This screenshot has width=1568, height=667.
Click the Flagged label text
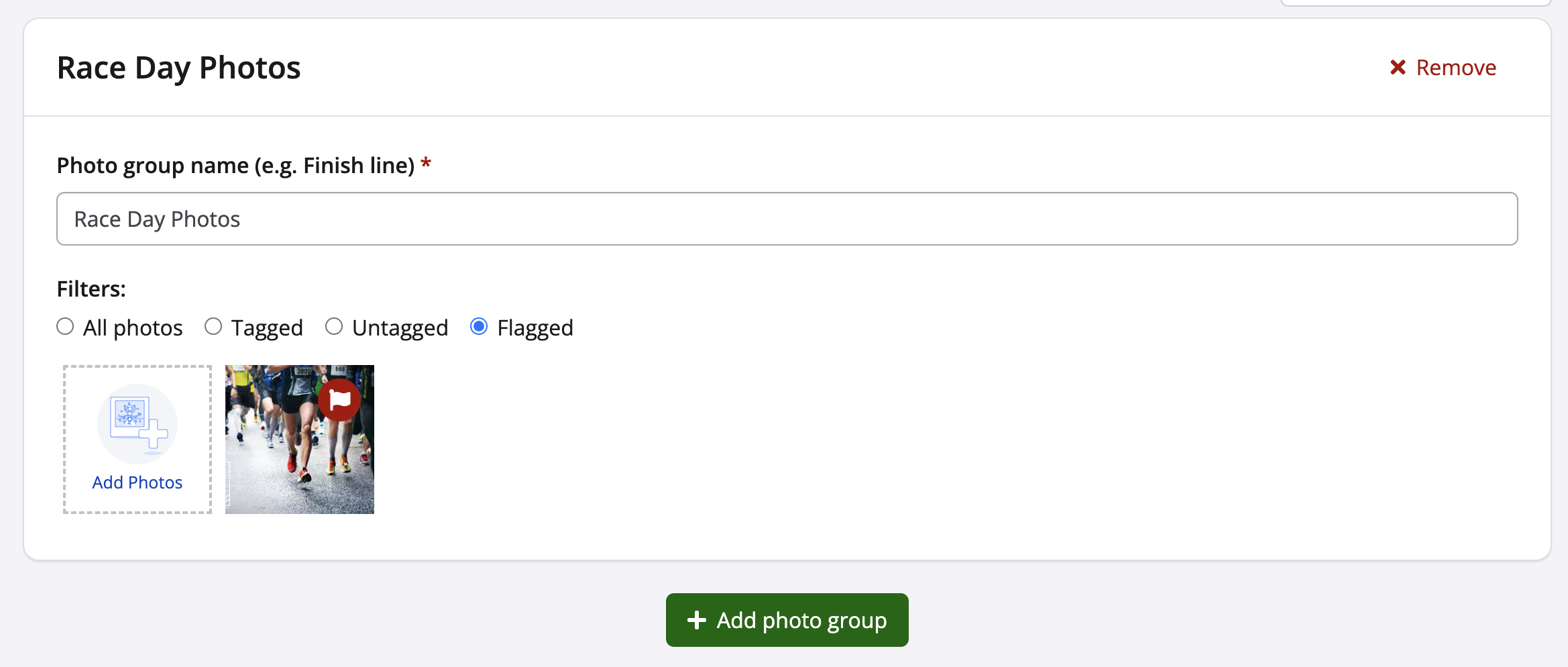click(535, 328)
